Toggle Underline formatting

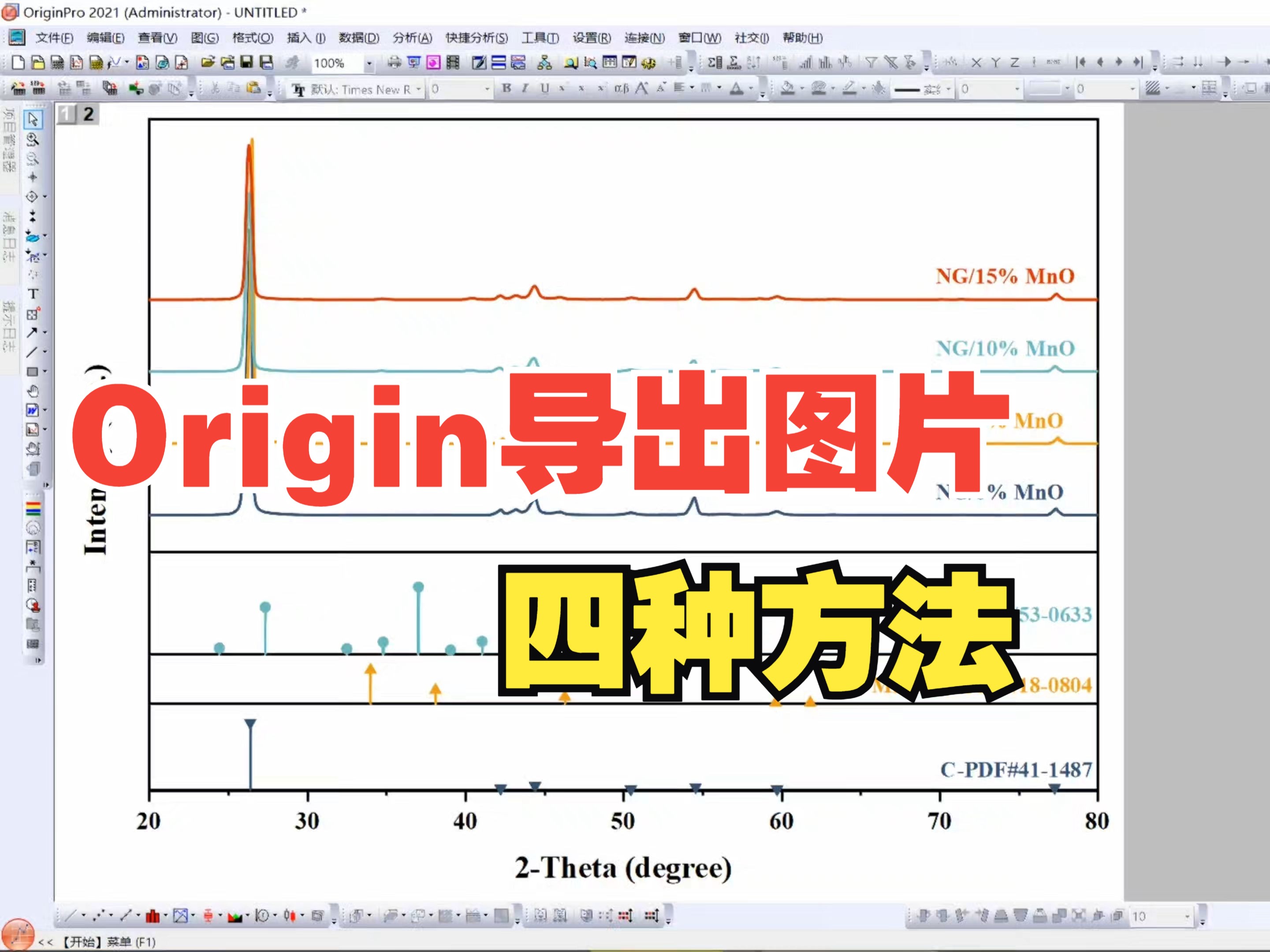pyautogui.click(x=544, y=89)
